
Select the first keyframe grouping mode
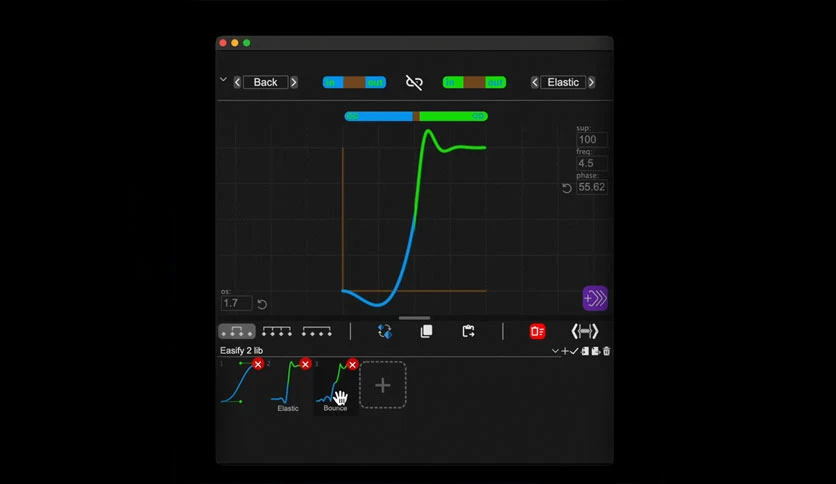[237, 331]
